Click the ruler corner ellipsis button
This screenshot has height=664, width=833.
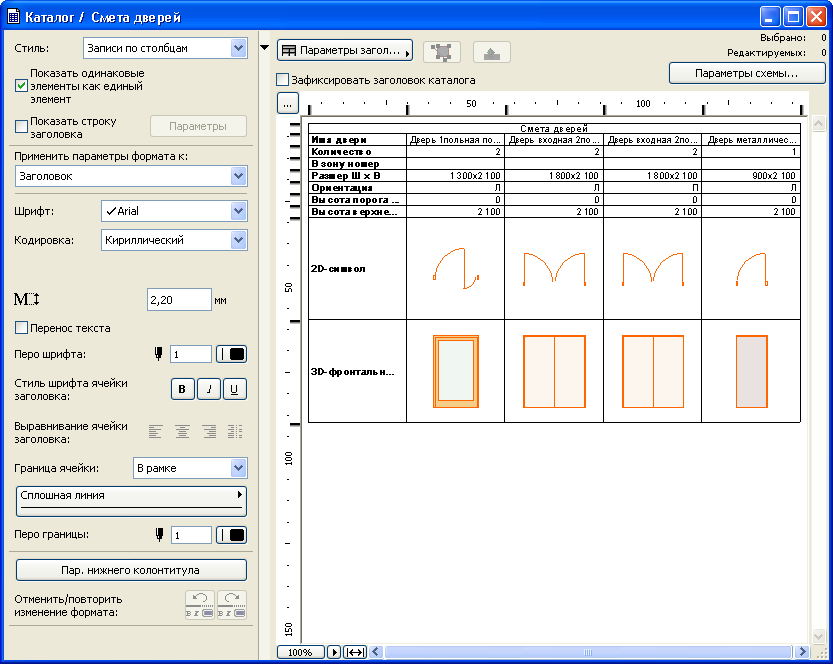[x=287, y=103]
